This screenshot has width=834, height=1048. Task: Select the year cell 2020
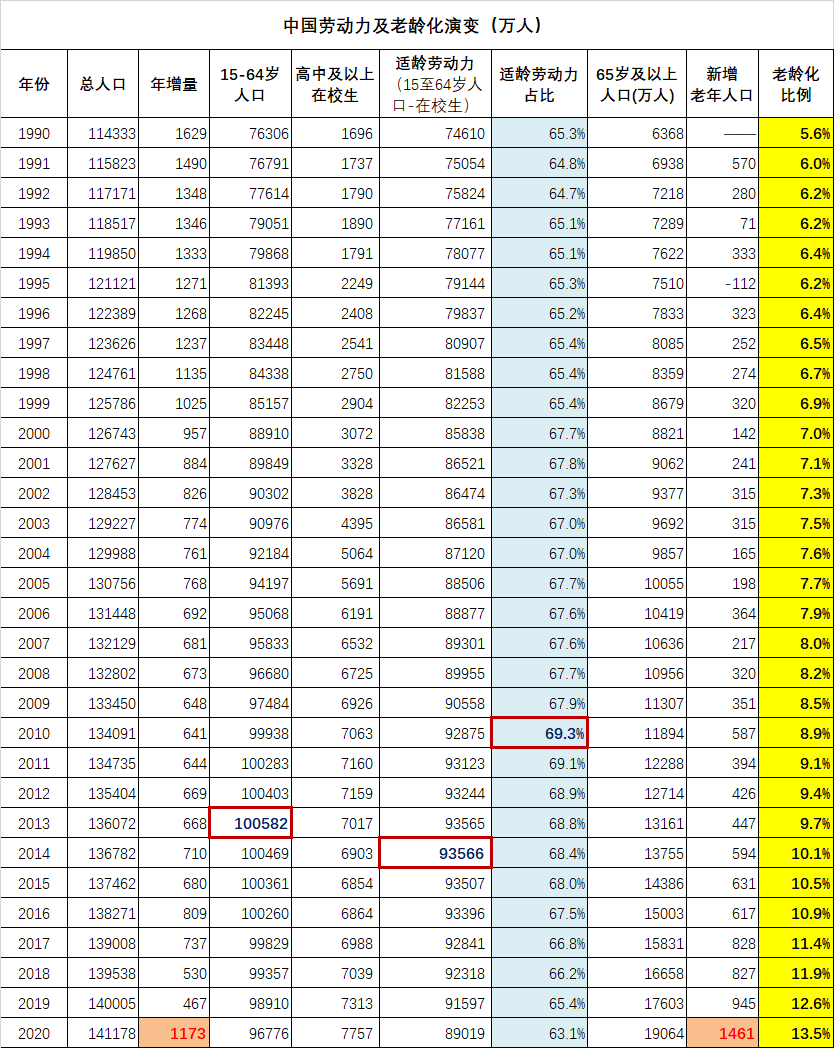pos(34,1033)
